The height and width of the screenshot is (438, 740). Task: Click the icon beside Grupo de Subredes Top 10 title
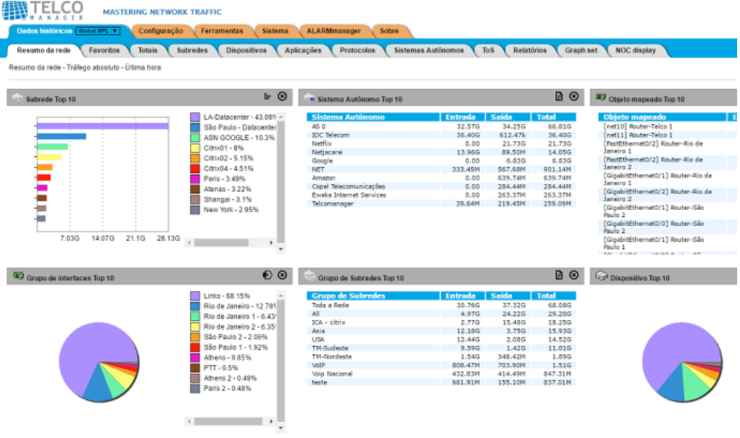pyautogui.click(x=310, y=276)
